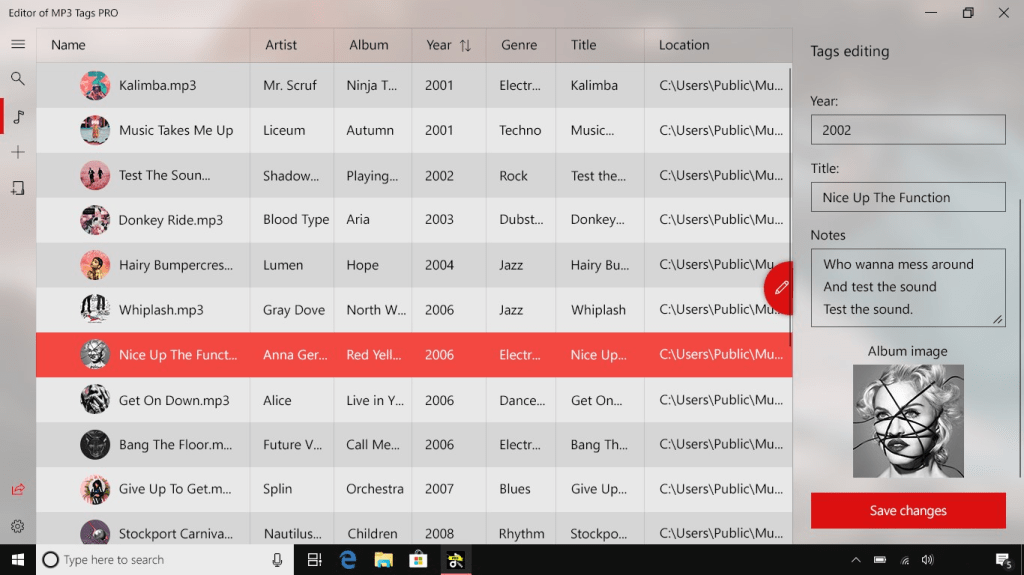The width and height of the screenshot is (1024, 575).
Task: Click into the Title text field
Action: [907, 197]
